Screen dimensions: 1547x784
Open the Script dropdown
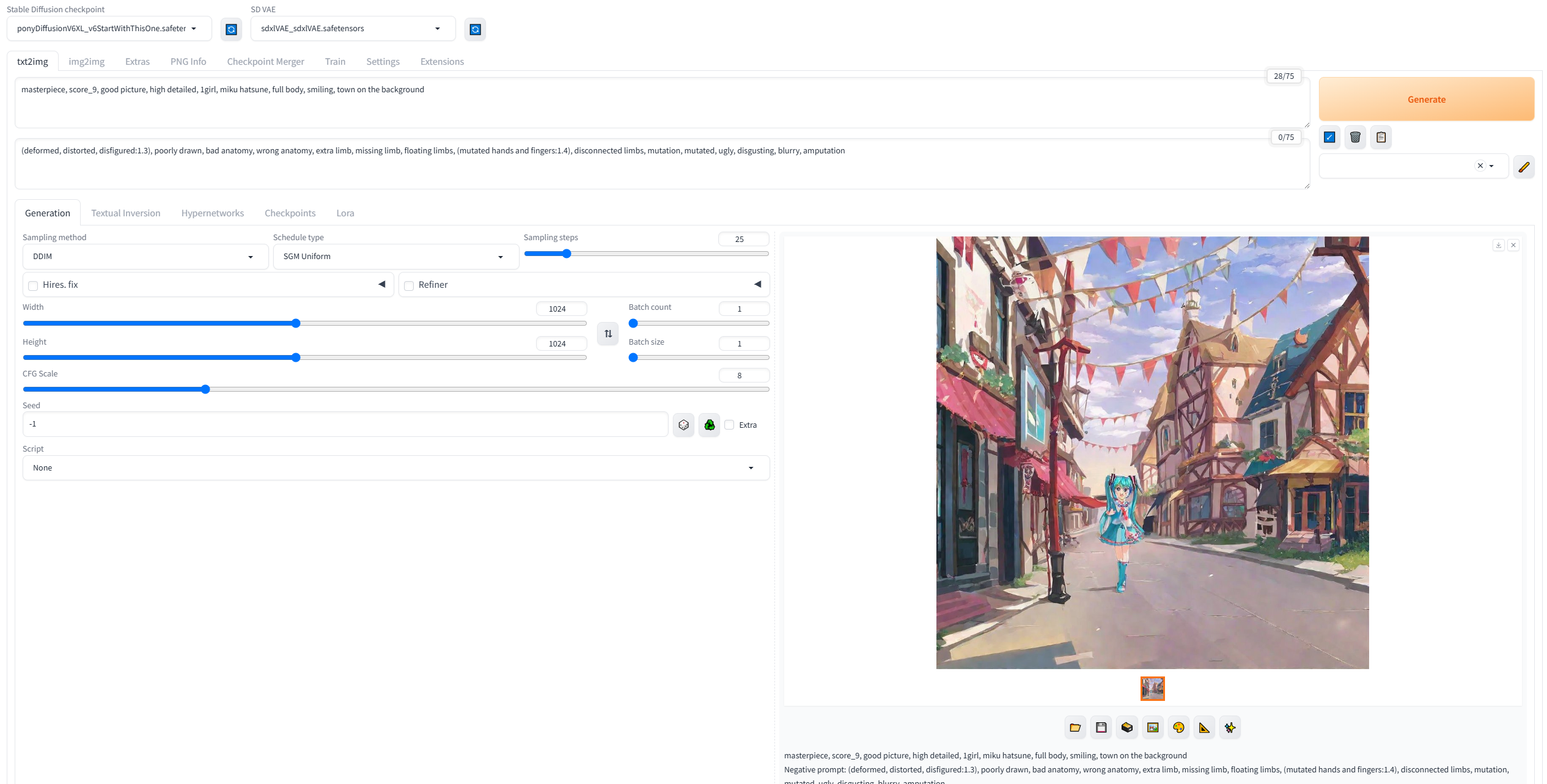tap(396, 468)
